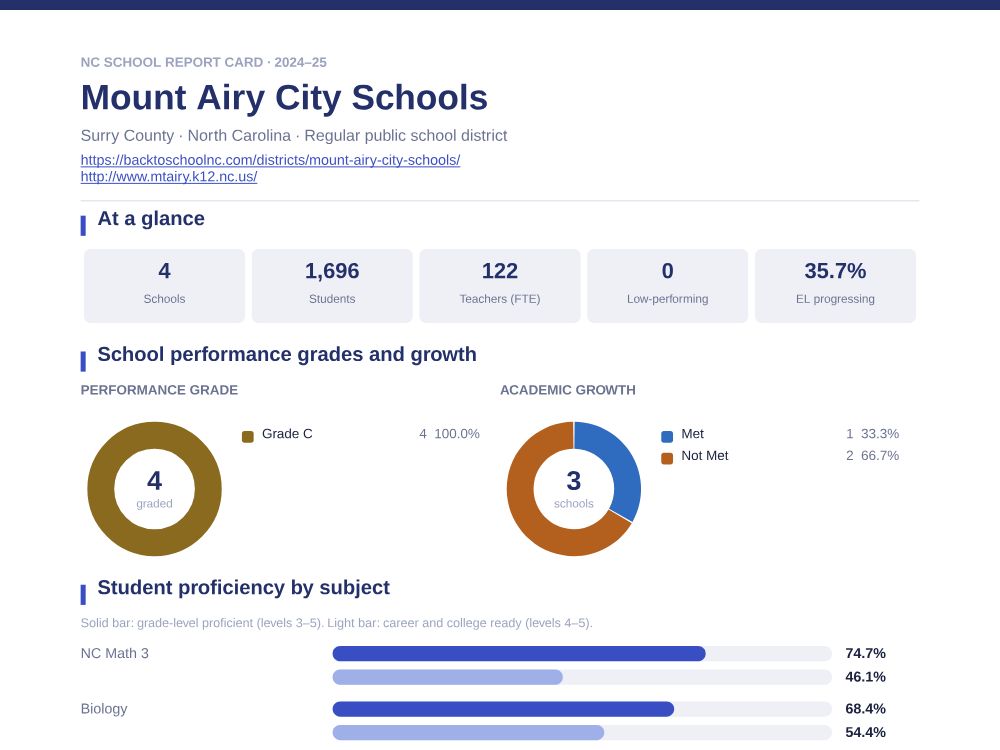Click the At a glance heading
1000x750 pixels.
[x=151, y=219]
